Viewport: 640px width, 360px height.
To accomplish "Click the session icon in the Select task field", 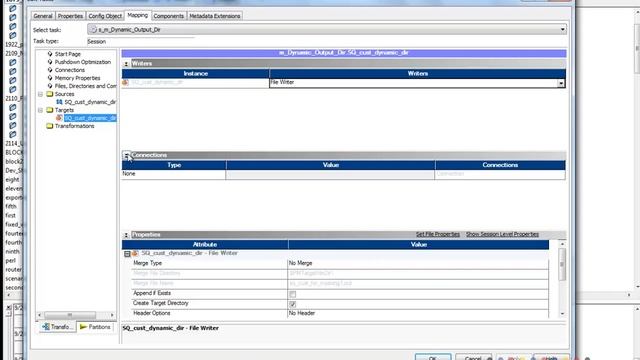I will [x=93, y=30].
